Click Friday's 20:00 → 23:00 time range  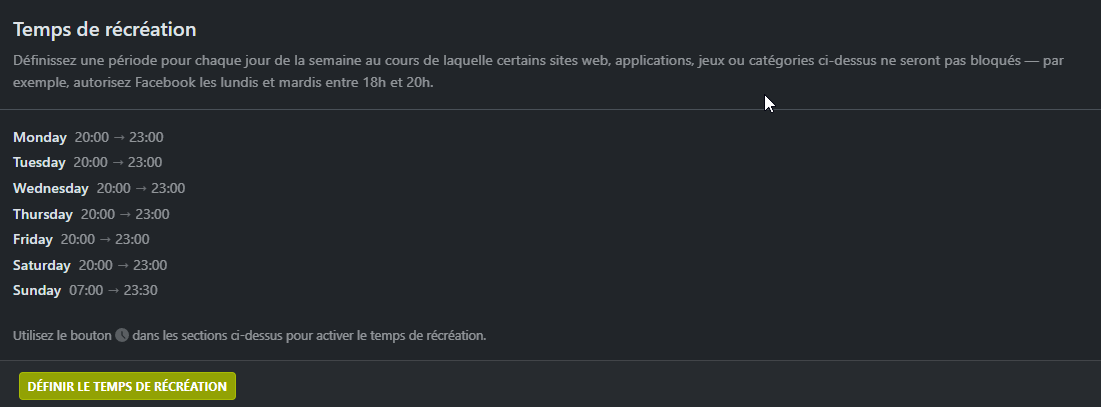(x=105, y=239)
